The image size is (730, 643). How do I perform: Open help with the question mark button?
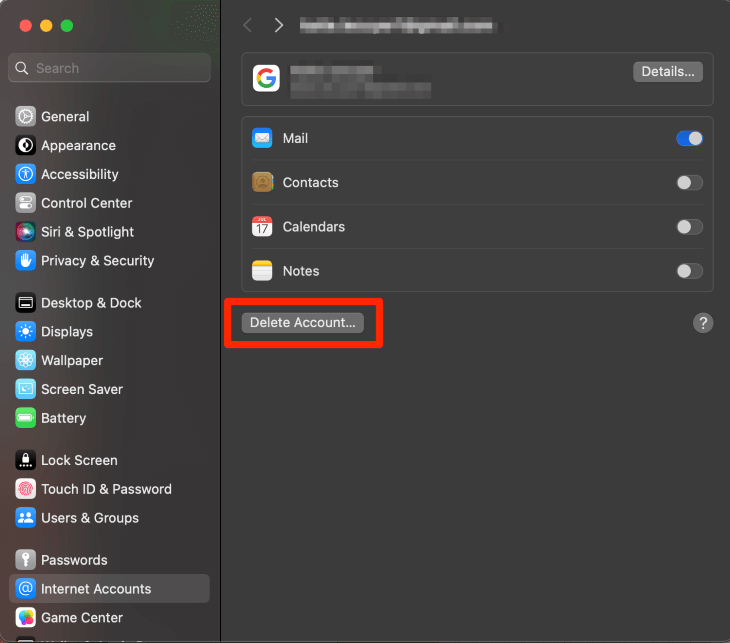(x=703, y=323)
